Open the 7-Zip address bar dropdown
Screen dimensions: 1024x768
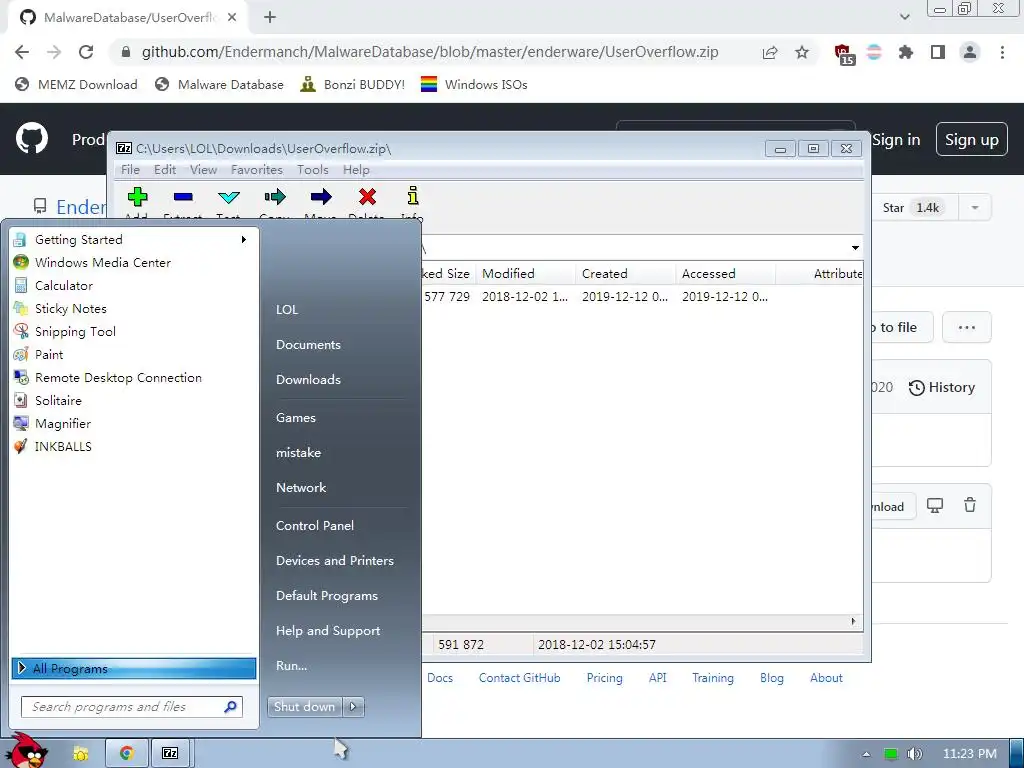(x=855, y=248)
